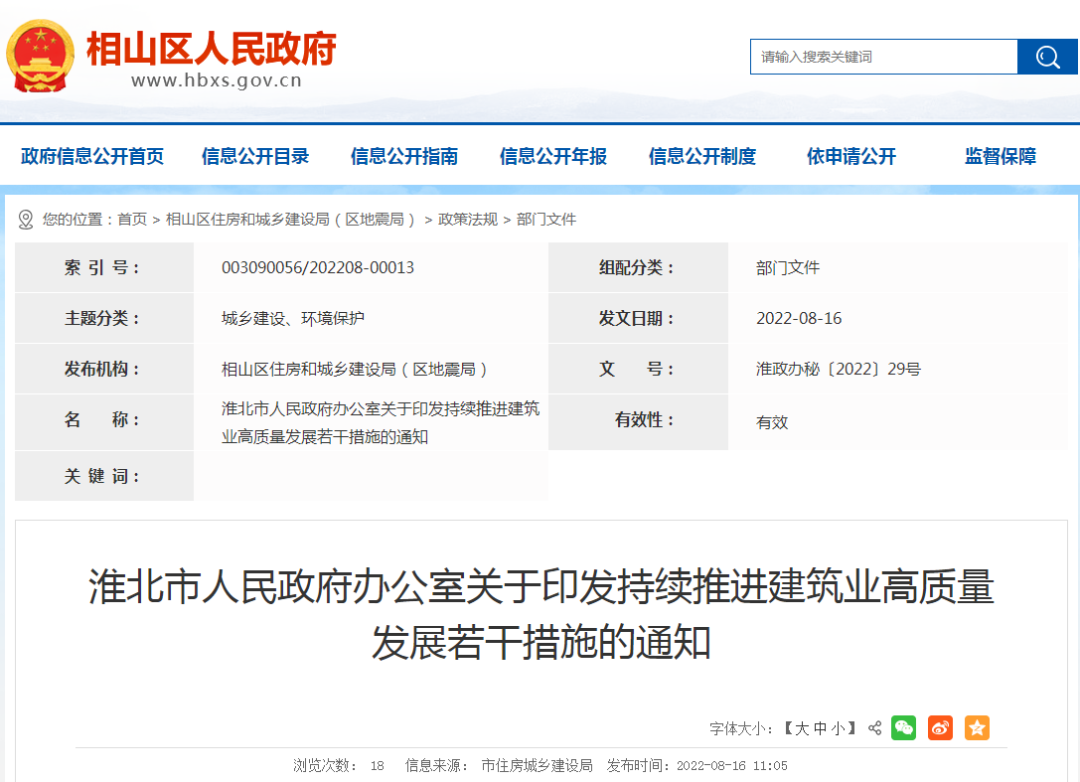Screen dimensions: 1080x782
Task: Click the search magnifier button
Action: pyautogui.click(x=1046, y=57)
